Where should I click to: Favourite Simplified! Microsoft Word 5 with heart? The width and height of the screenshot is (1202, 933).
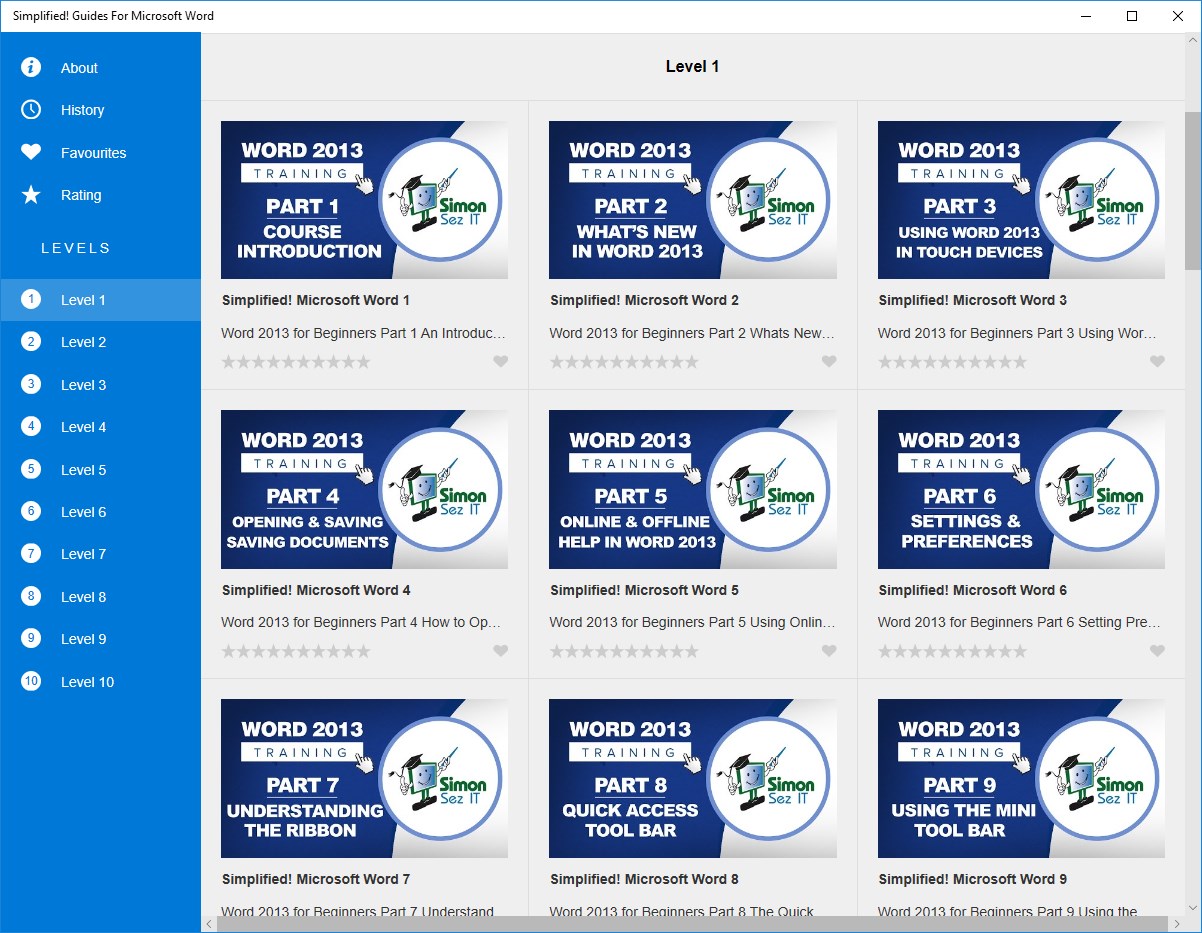pyautogui.click(x=829, y=651)
